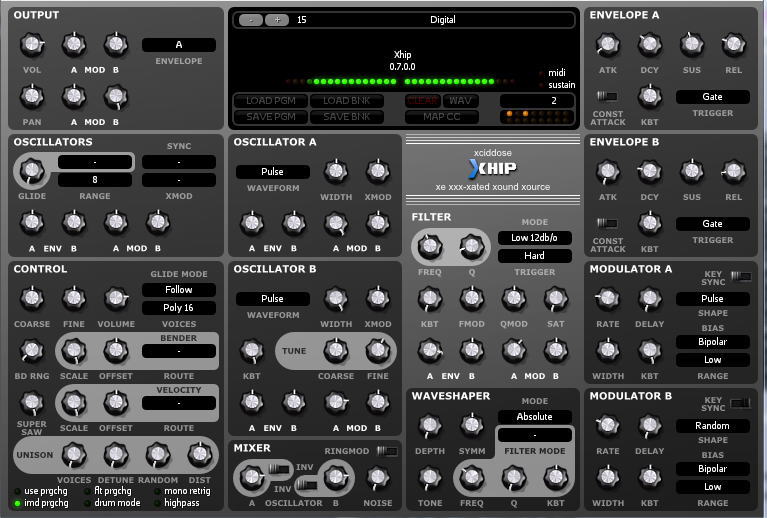This screenshot has height=518, width=767.
Task: Click the Unison DETUNE knob
Action: click(116, 454)
